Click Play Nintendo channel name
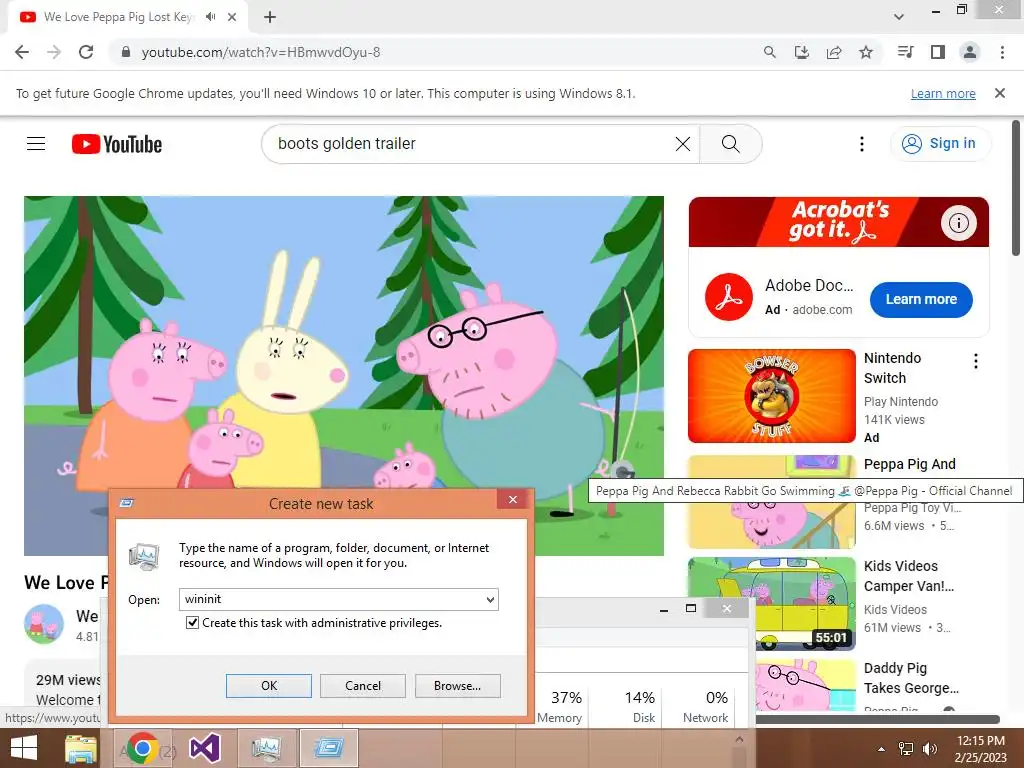Screen dimensions: 1024x768 pyautogui.click(x=901, y=402)
